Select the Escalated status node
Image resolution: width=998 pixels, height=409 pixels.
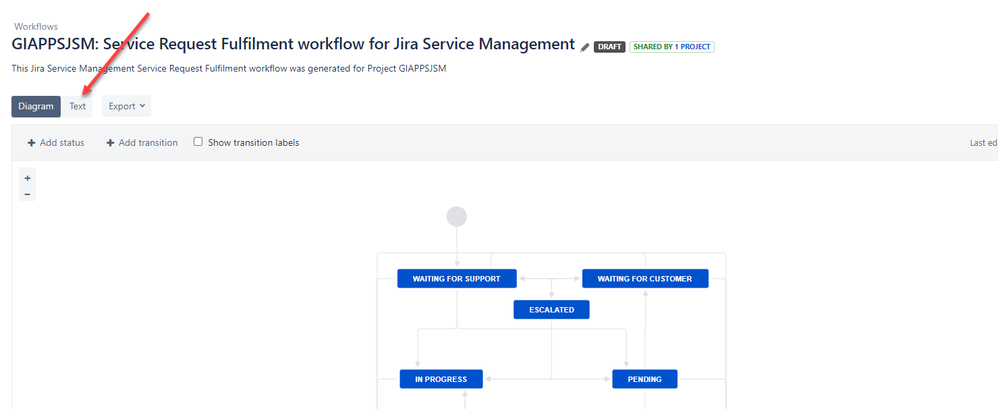click(x=551, y=310)
